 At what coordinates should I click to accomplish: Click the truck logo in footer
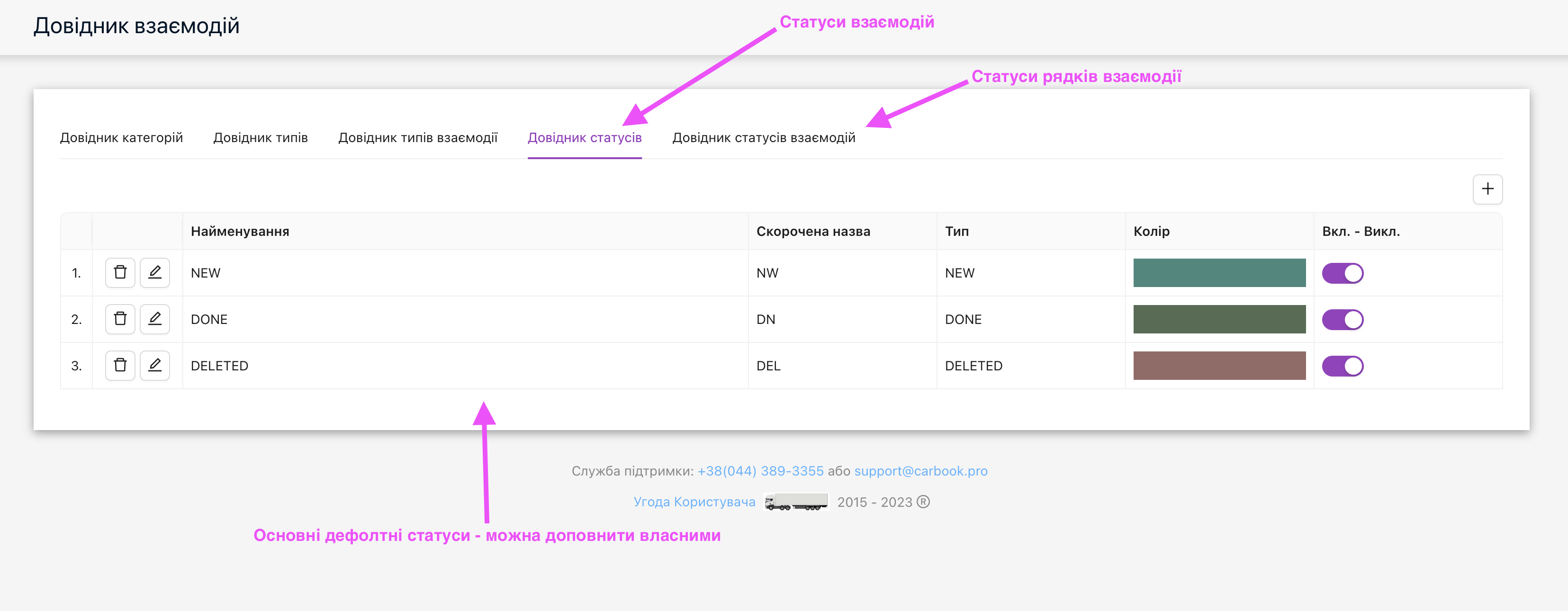click(x=795, y=502)
